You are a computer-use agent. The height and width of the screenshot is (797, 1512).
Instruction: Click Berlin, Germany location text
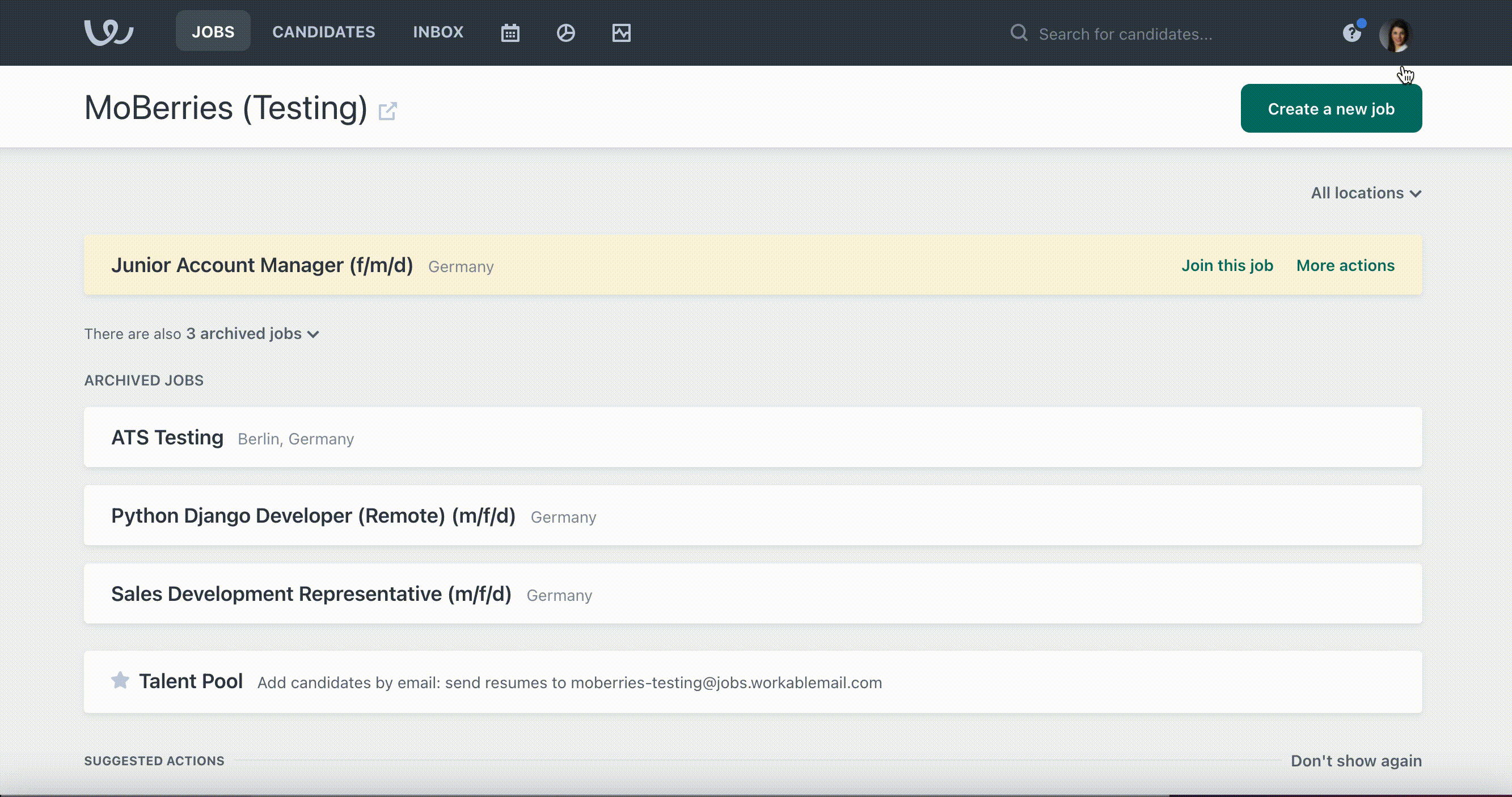296,439
